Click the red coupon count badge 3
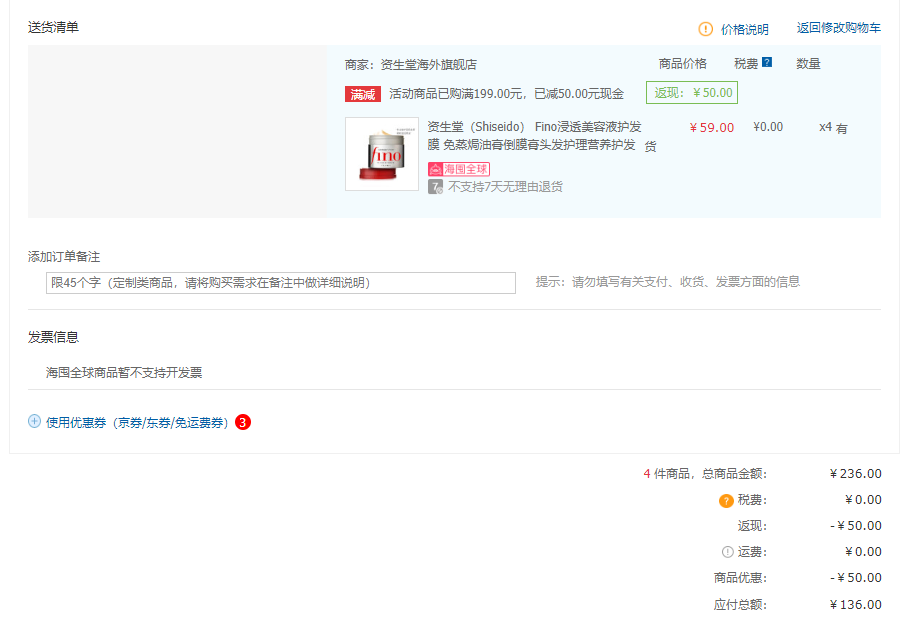The width and height of the screenshot is (902, 626). 243,422
